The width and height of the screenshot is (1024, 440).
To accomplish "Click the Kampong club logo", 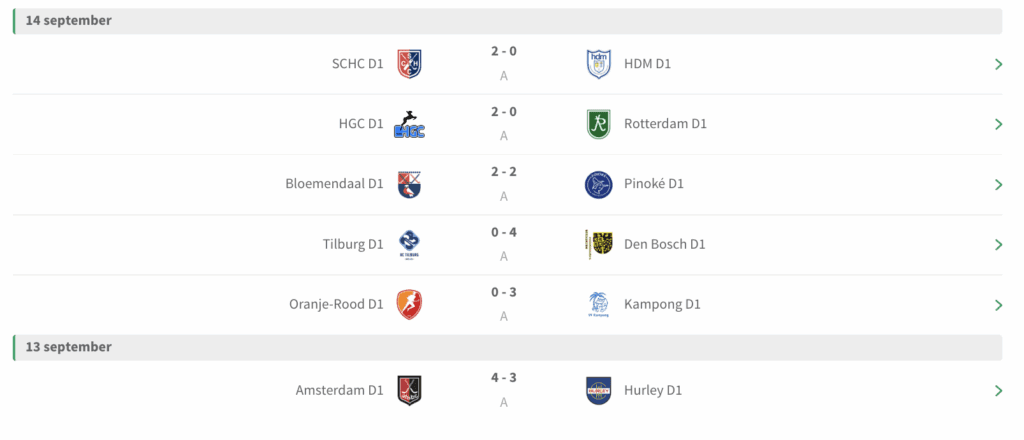I will tap(598, 304).
